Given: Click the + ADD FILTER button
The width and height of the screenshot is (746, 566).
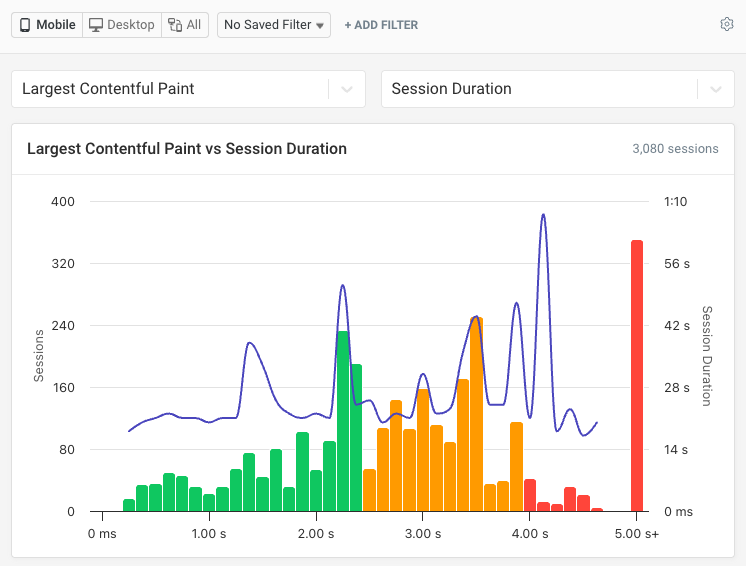Looking at the screenshot, I should (381, 25).
